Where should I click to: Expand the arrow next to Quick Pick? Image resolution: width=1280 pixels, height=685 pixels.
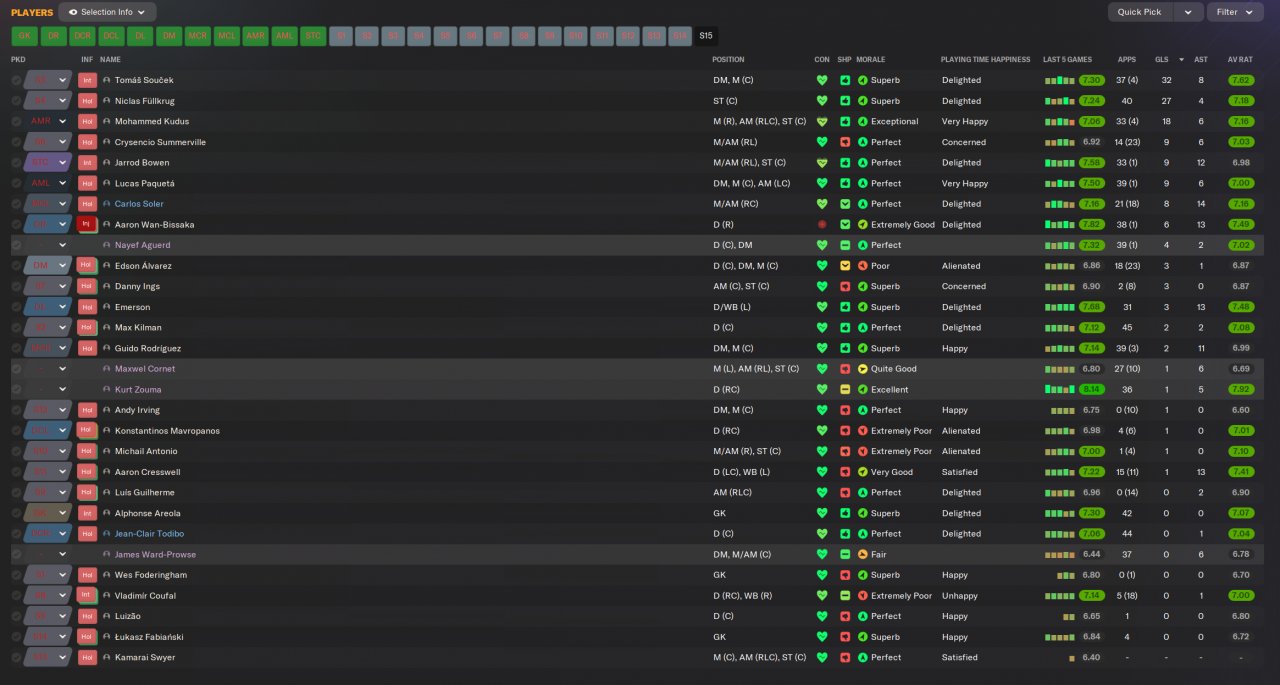[1188, 12]
